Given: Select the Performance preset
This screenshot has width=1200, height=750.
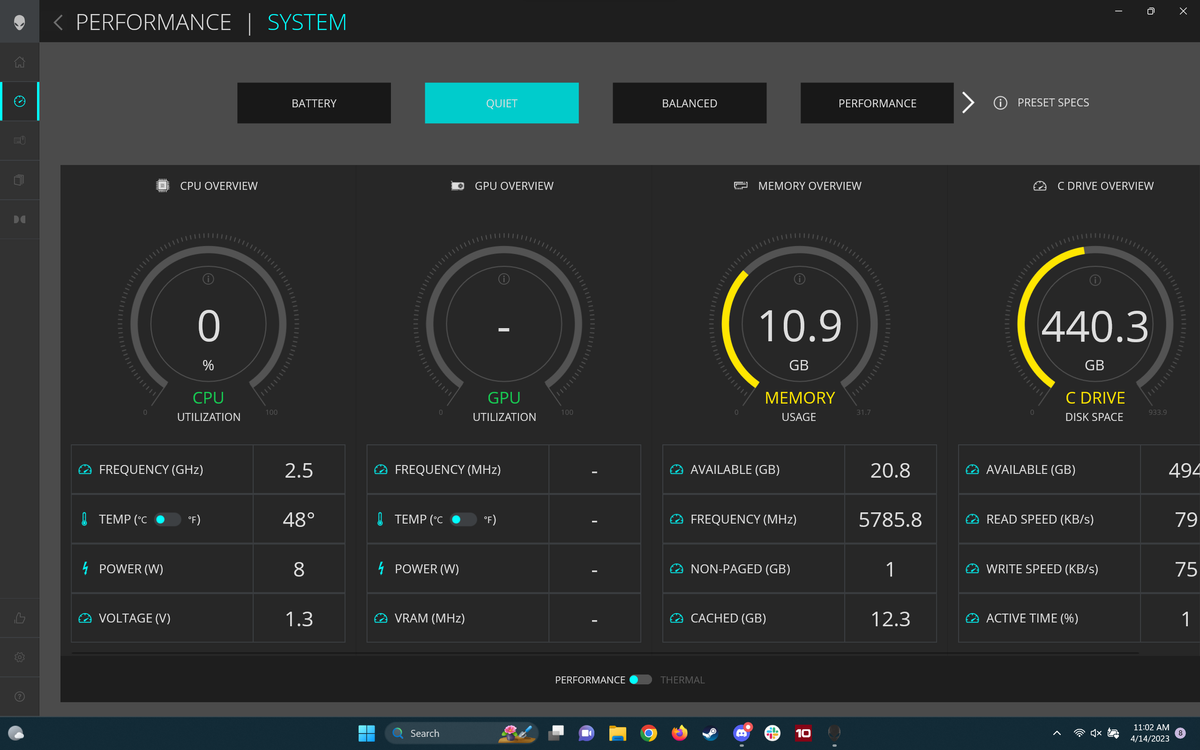Looking at the screenshot, I should point(877,103).
